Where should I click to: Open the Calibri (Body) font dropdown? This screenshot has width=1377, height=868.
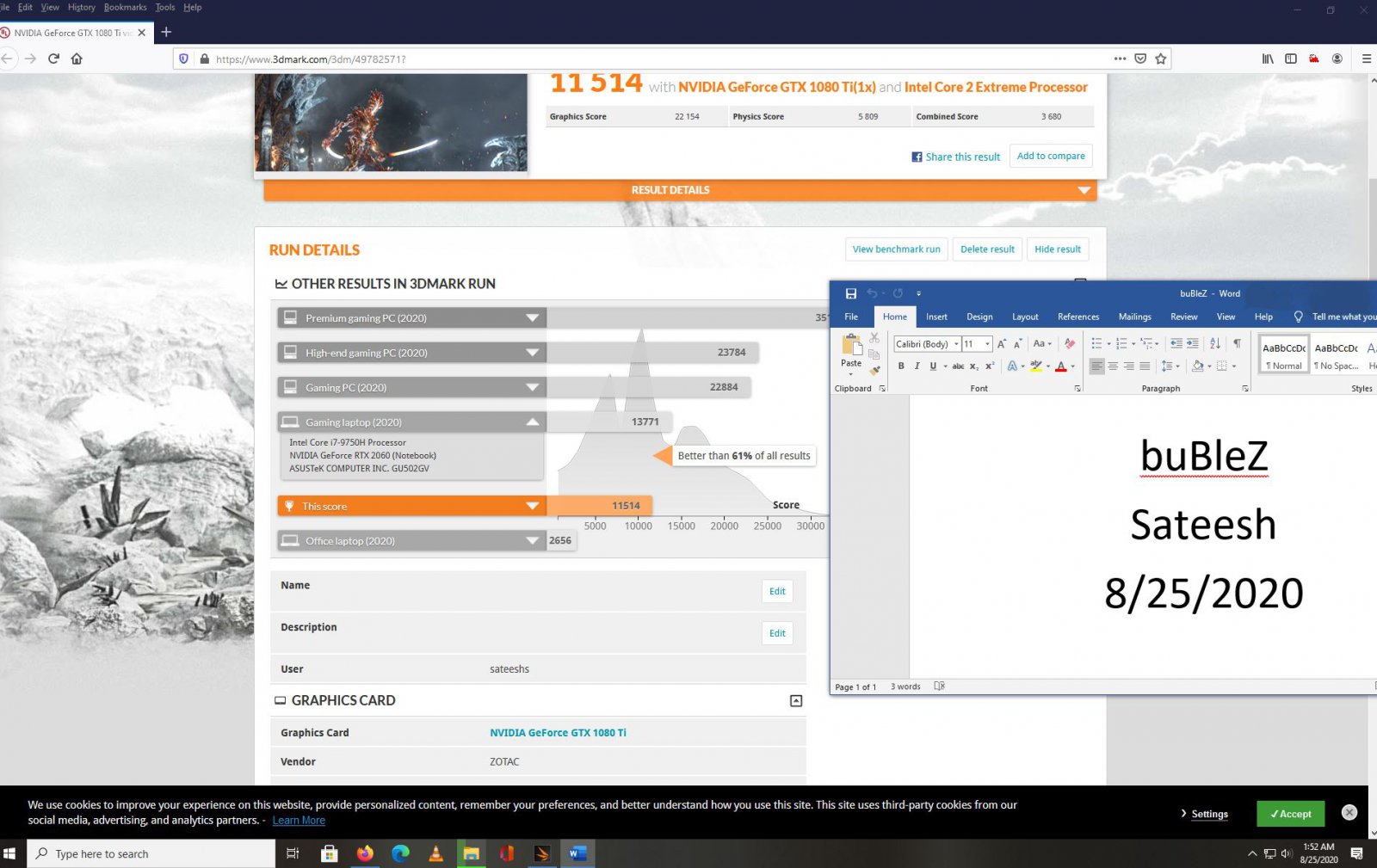pyautogui.click(x=955, y=344)
